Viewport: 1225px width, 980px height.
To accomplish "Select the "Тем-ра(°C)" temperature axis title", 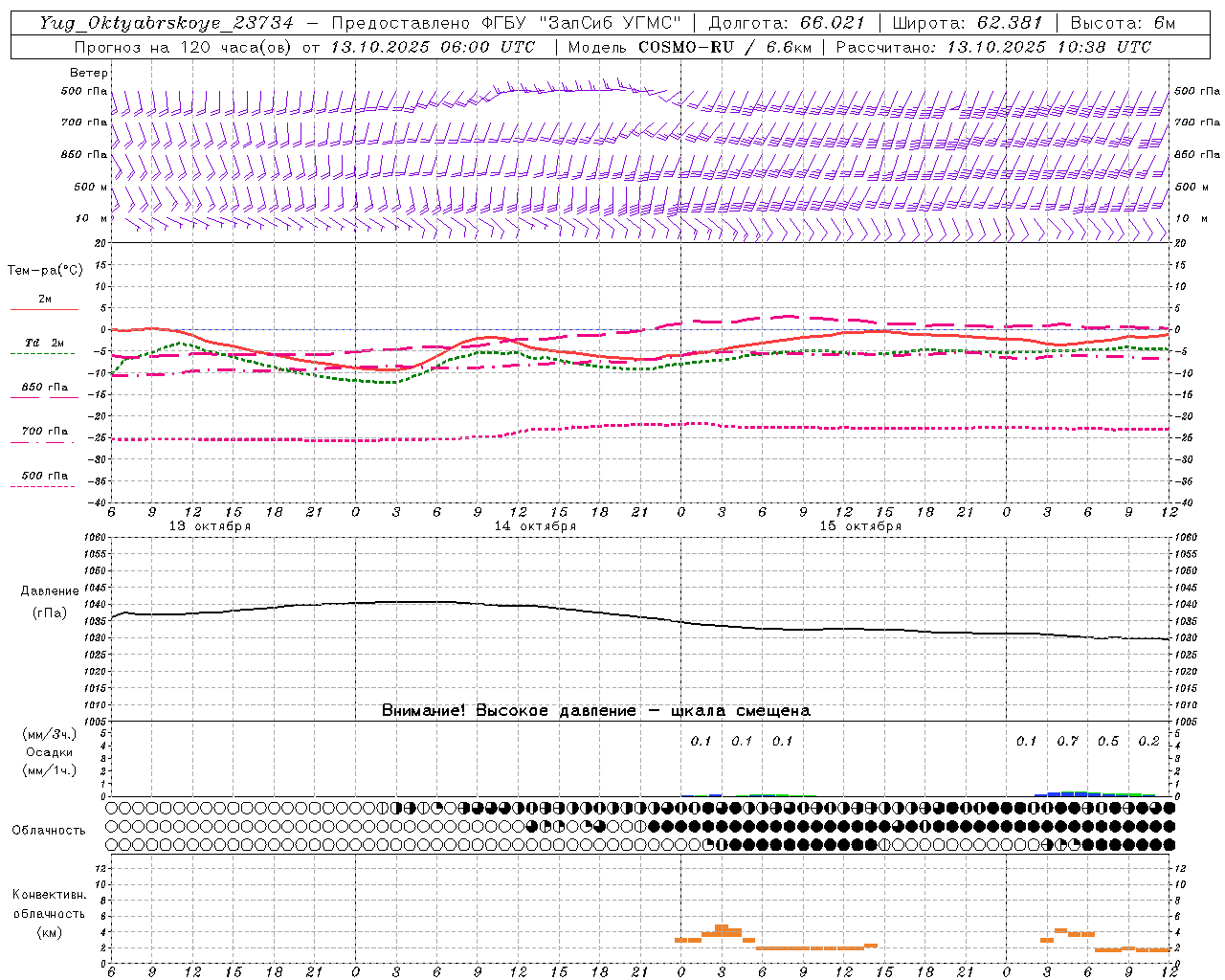I will pos(45,271).
